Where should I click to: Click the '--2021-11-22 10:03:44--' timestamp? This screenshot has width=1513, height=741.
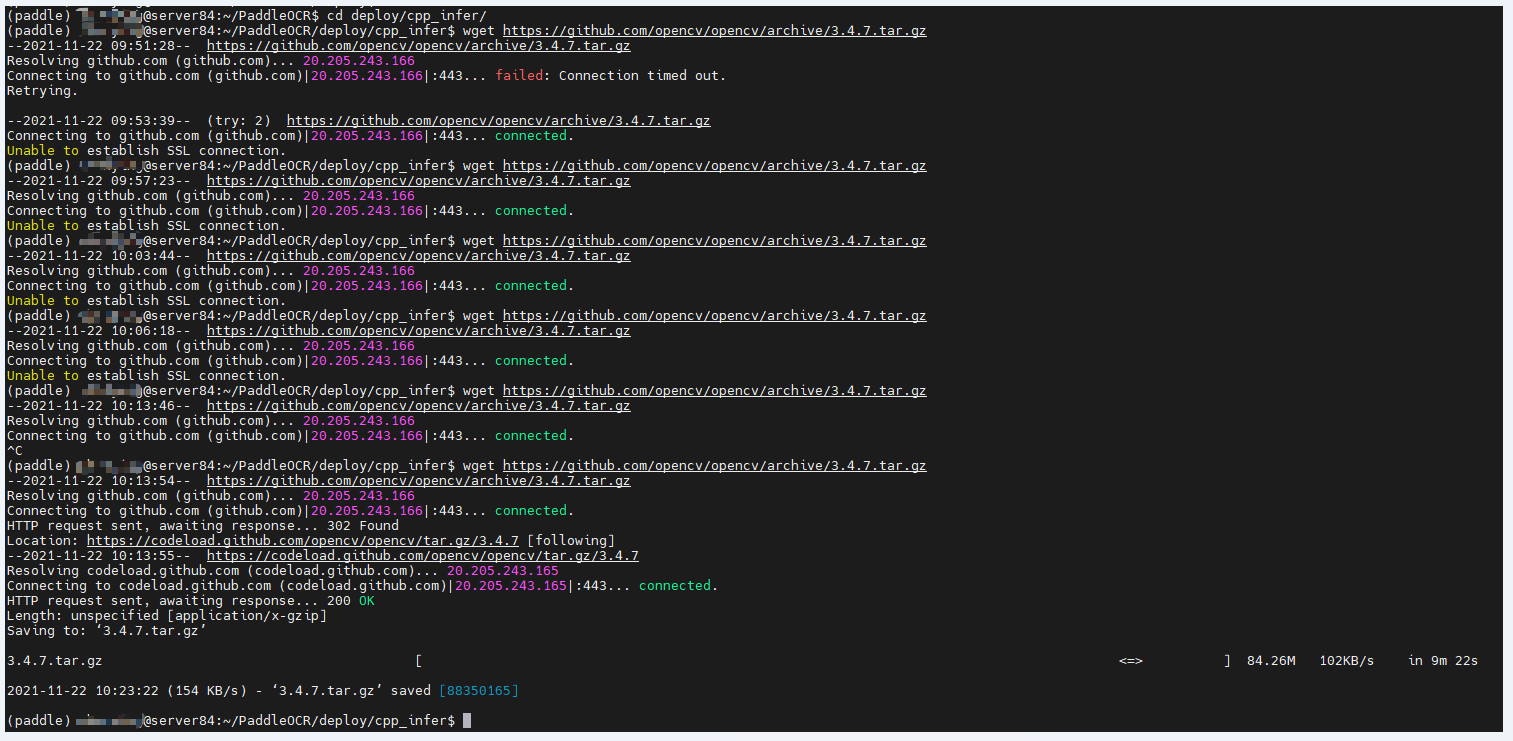[98, 256]
